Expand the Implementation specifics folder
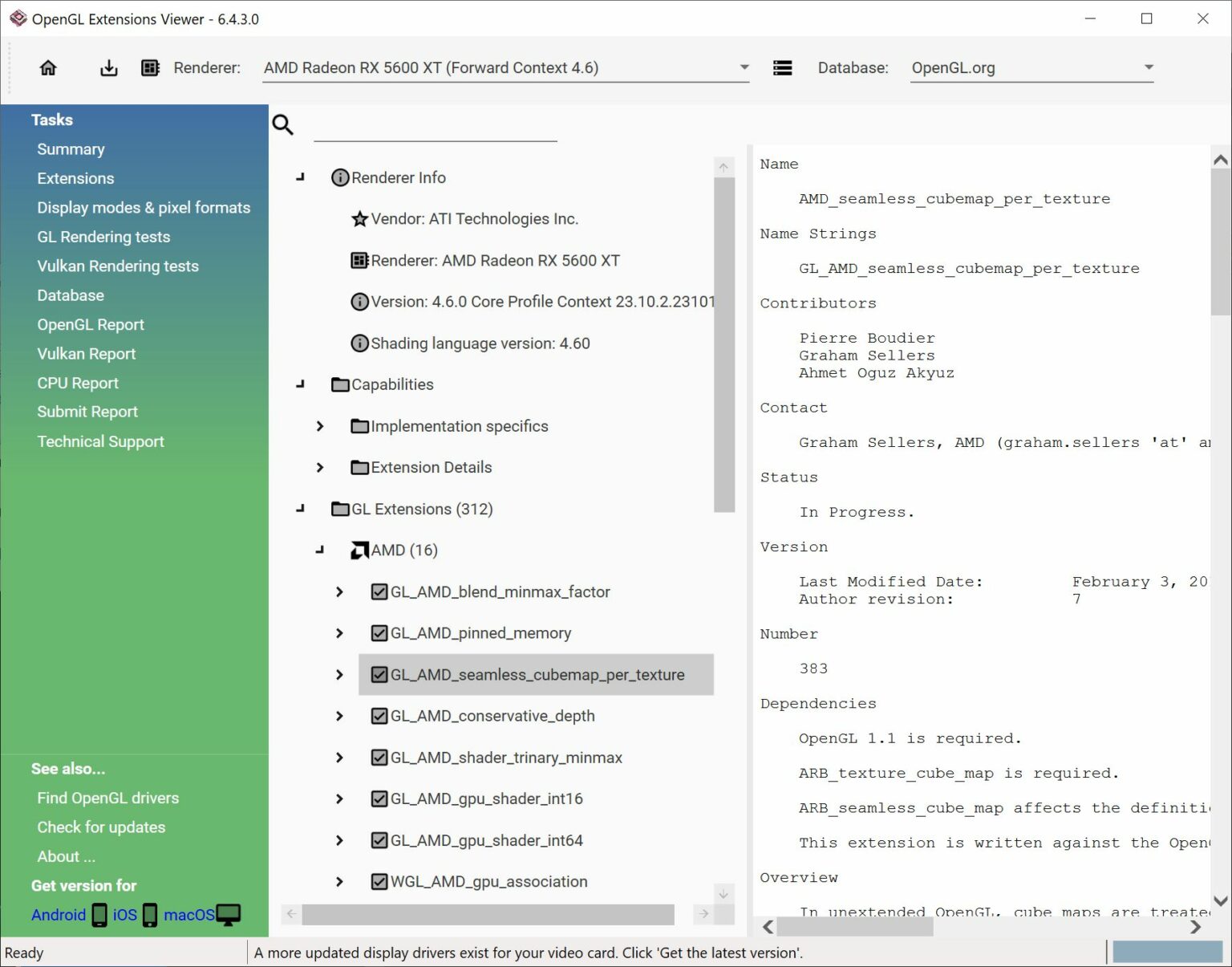This screenshot has width=1232, height=967. pos(320,426)
